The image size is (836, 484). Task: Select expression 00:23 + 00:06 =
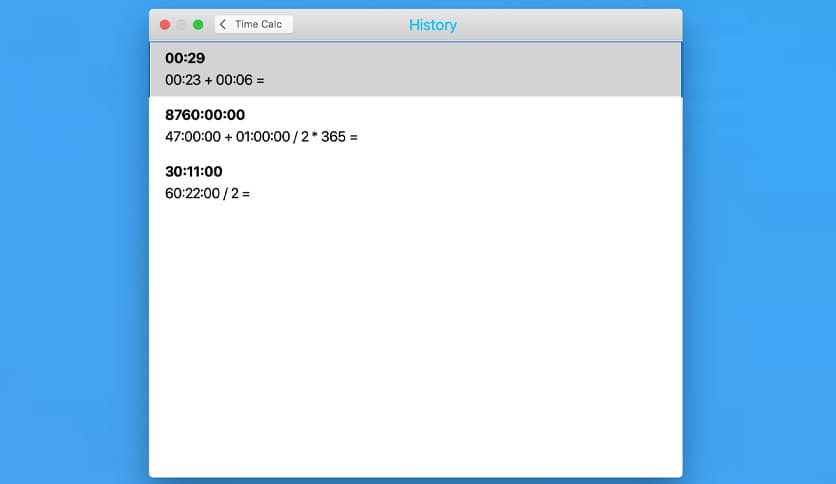[x=214, y=80]
